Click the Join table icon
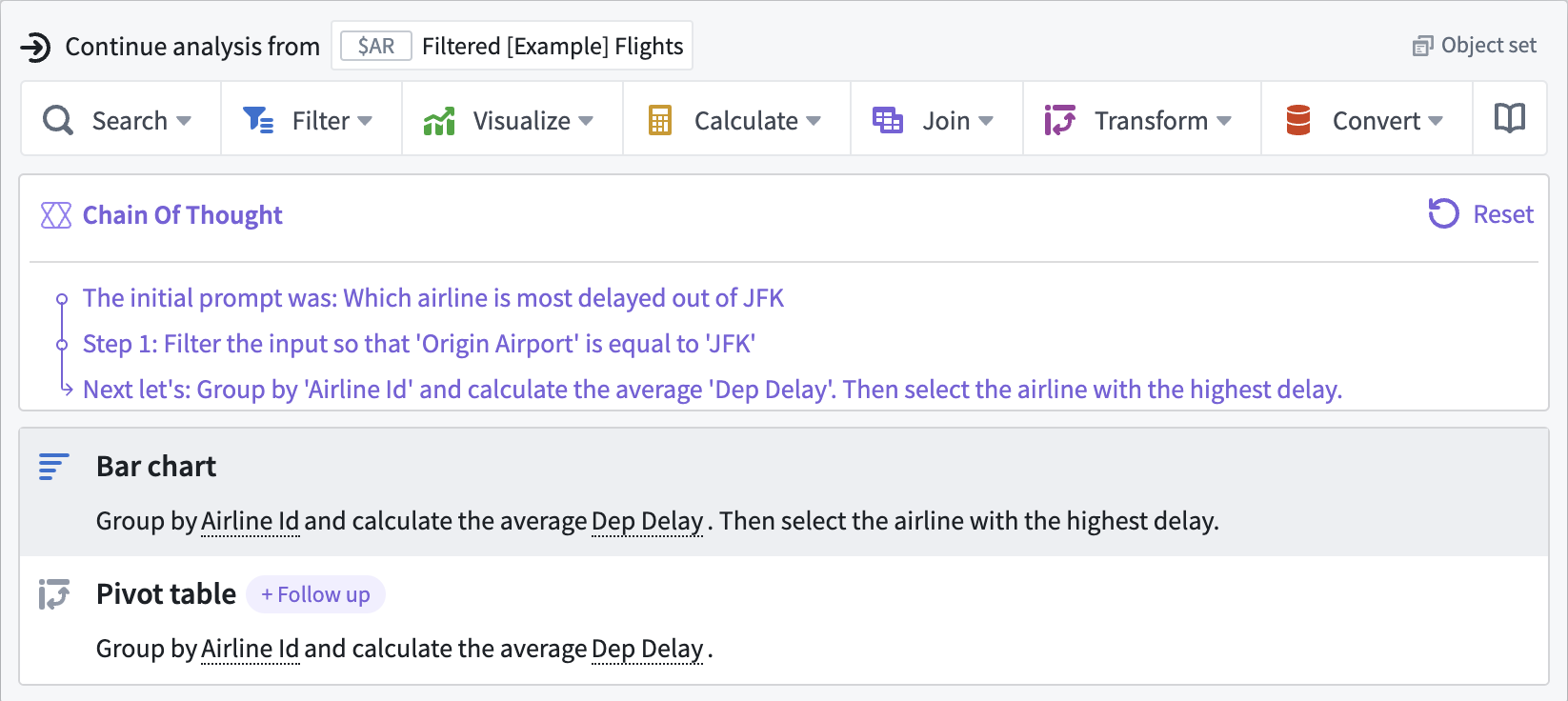Viewport: 1568px width, 701px height. coord(888,120)
